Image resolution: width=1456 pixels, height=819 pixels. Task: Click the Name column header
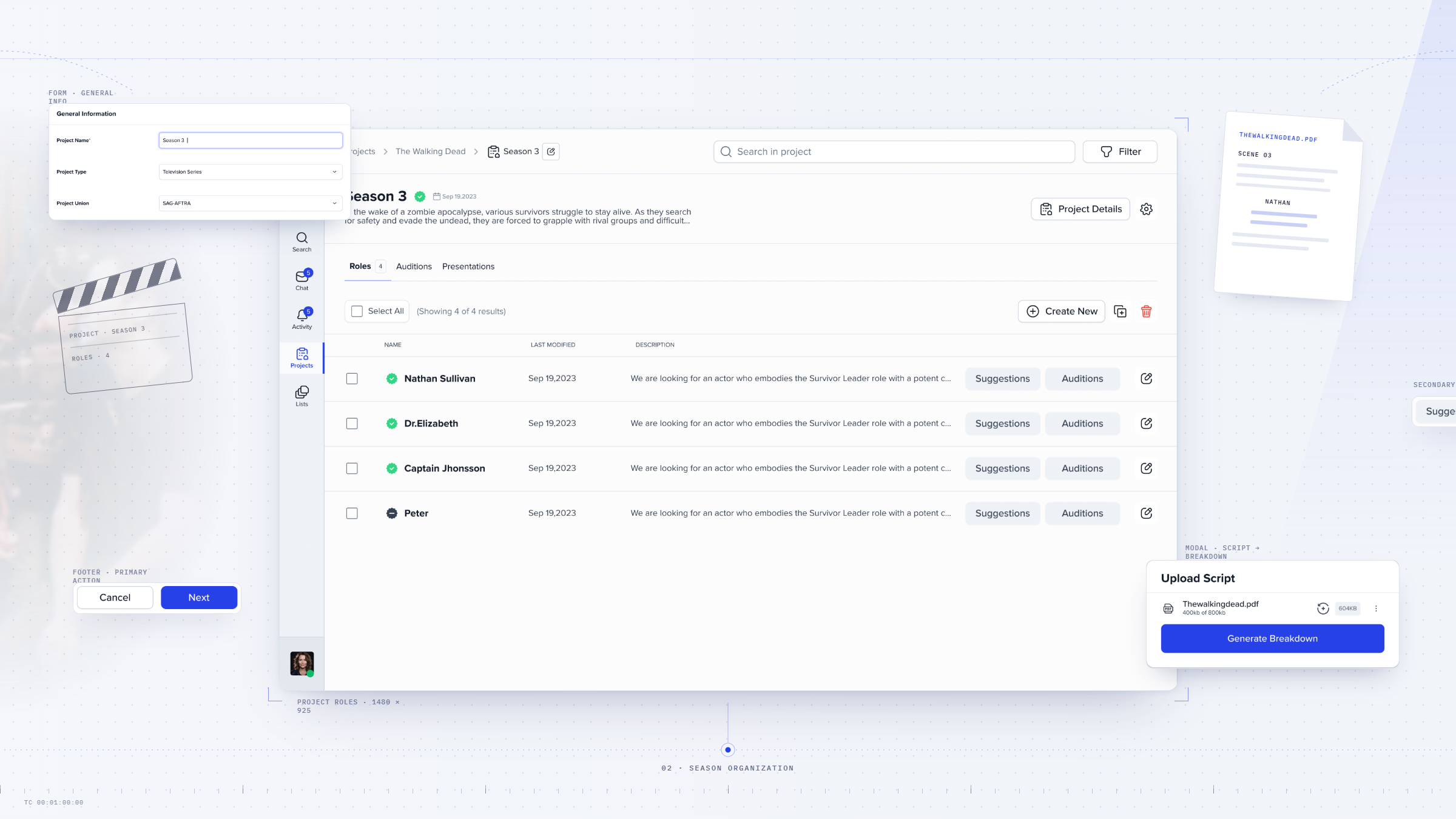393,345
